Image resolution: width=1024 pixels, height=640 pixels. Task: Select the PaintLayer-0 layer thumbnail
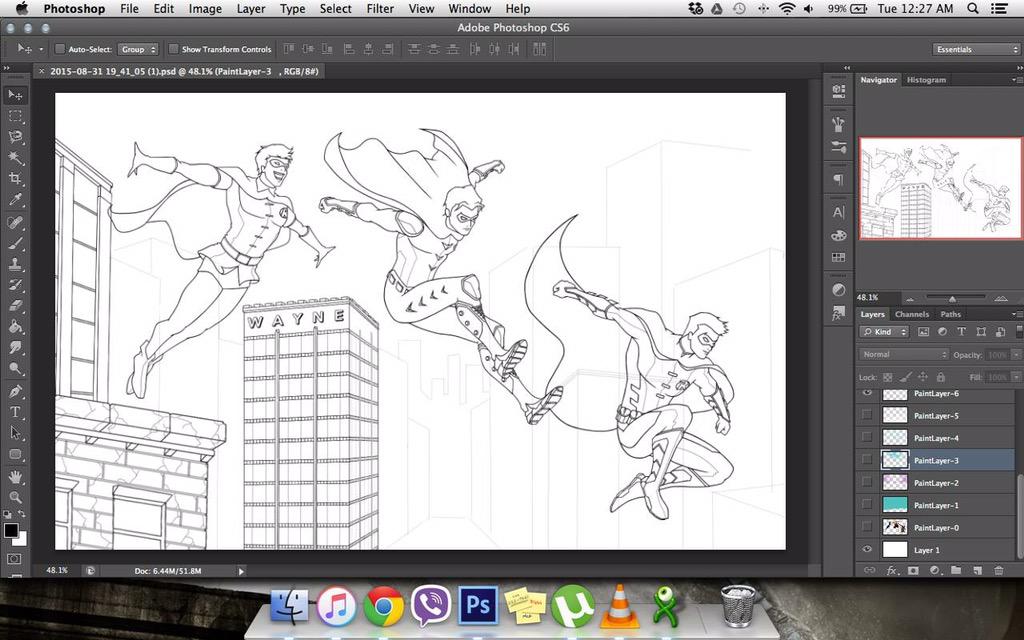(895, 527)
